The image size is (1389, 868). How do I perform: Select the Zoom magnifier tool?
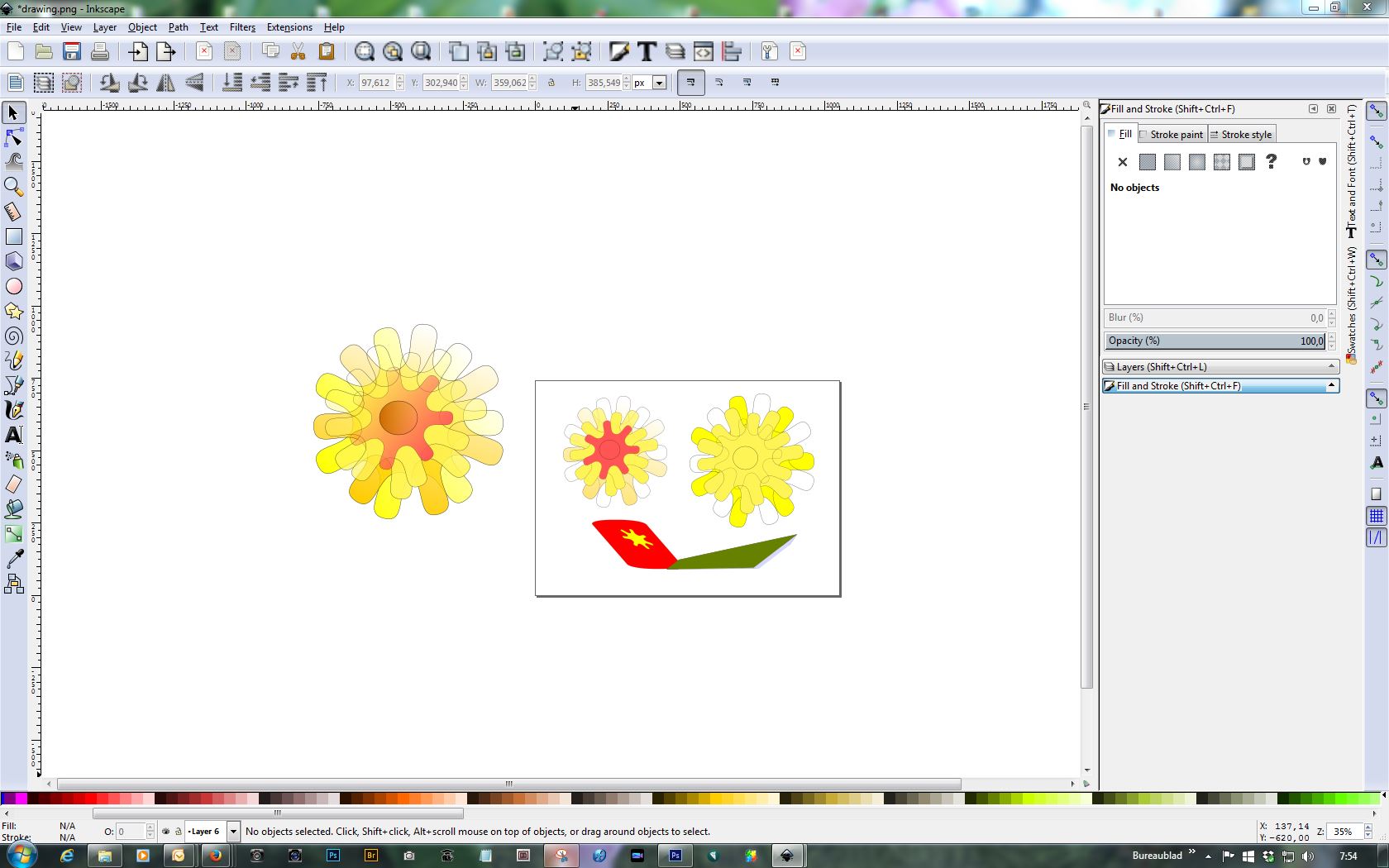point(13,187)
